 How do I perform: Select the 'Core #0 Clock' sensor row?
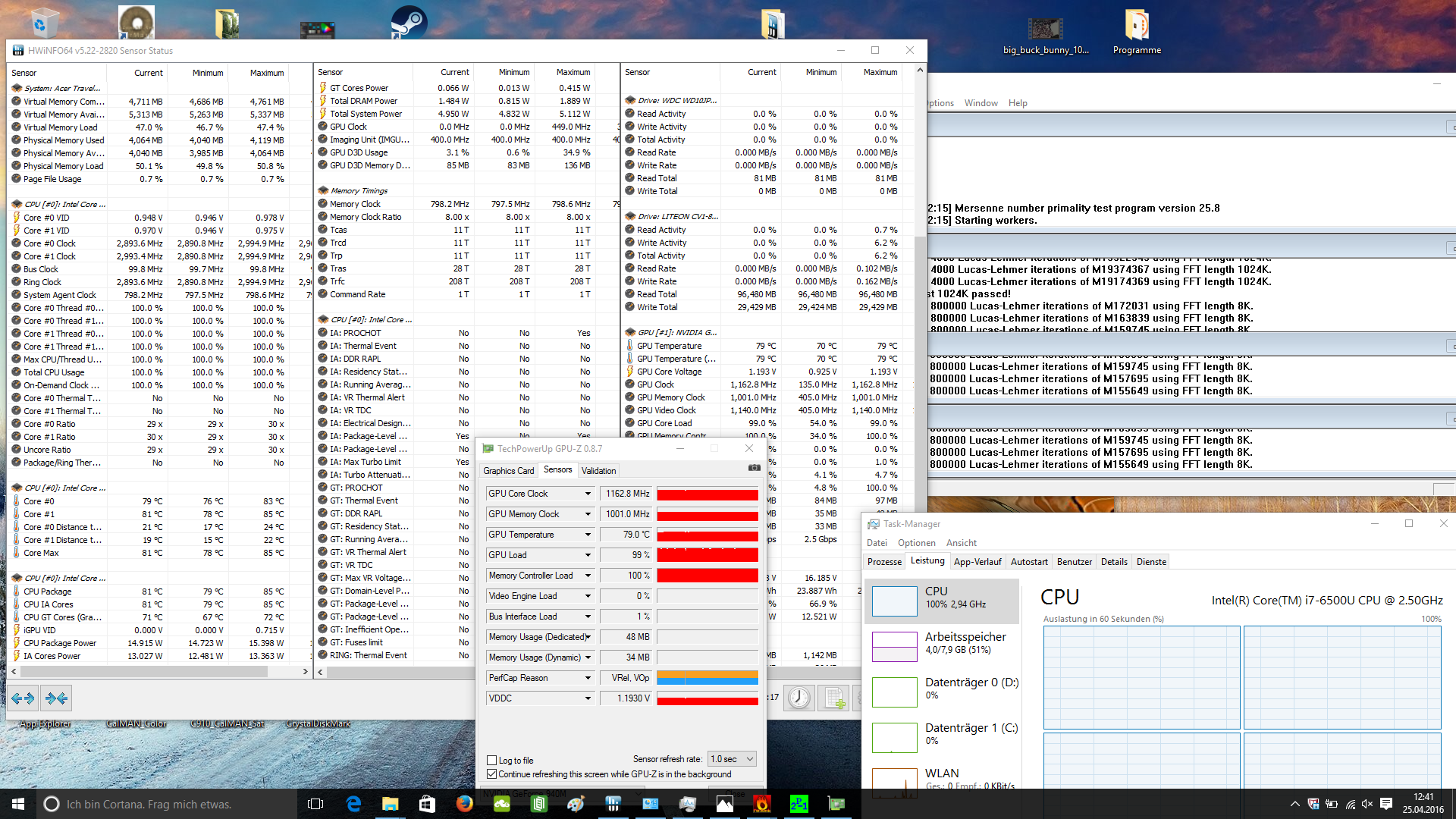(x=160, y=243)
